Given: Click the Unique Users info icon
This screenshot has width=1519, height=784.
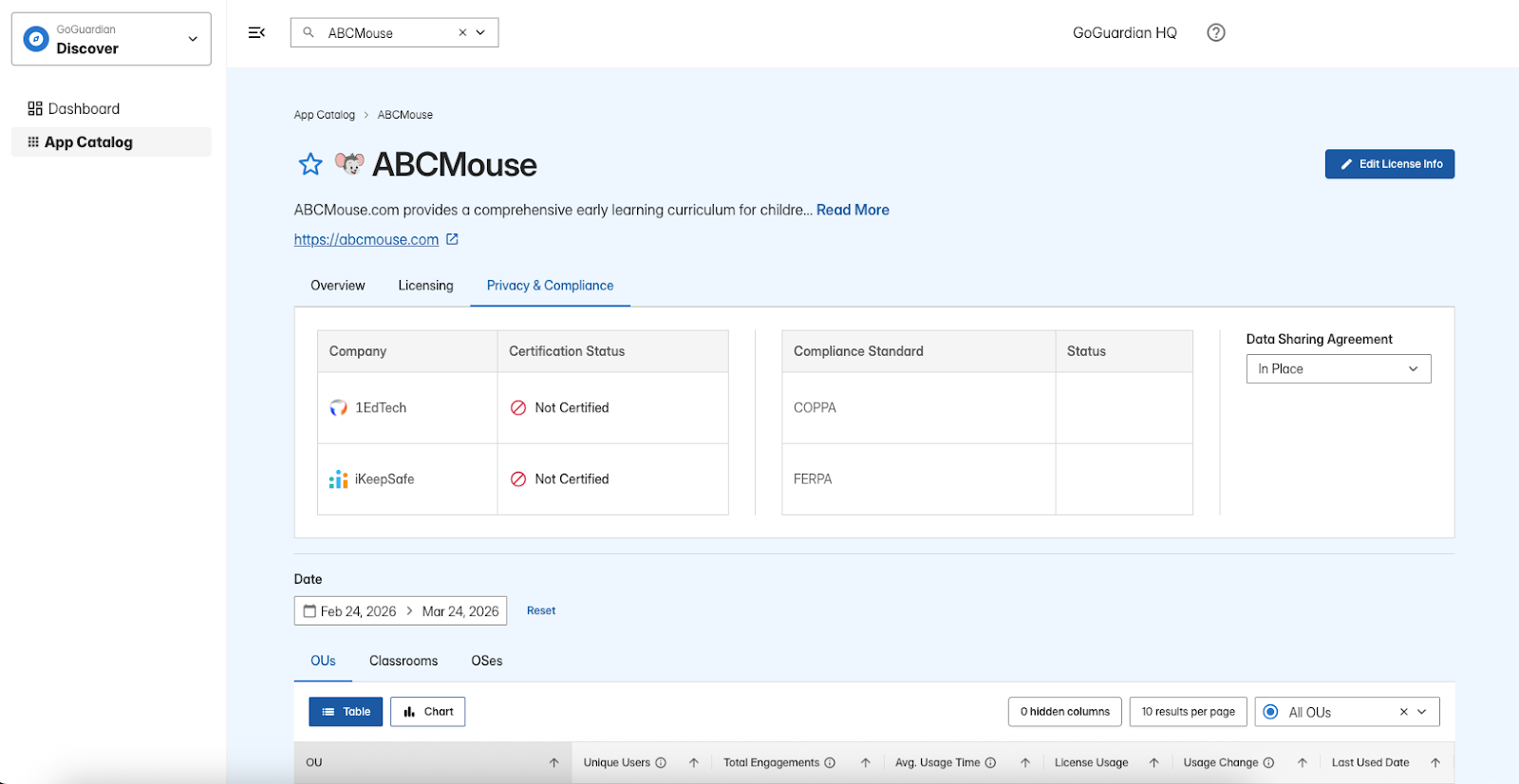Looking at the screenshot, I should click(661, 763).
